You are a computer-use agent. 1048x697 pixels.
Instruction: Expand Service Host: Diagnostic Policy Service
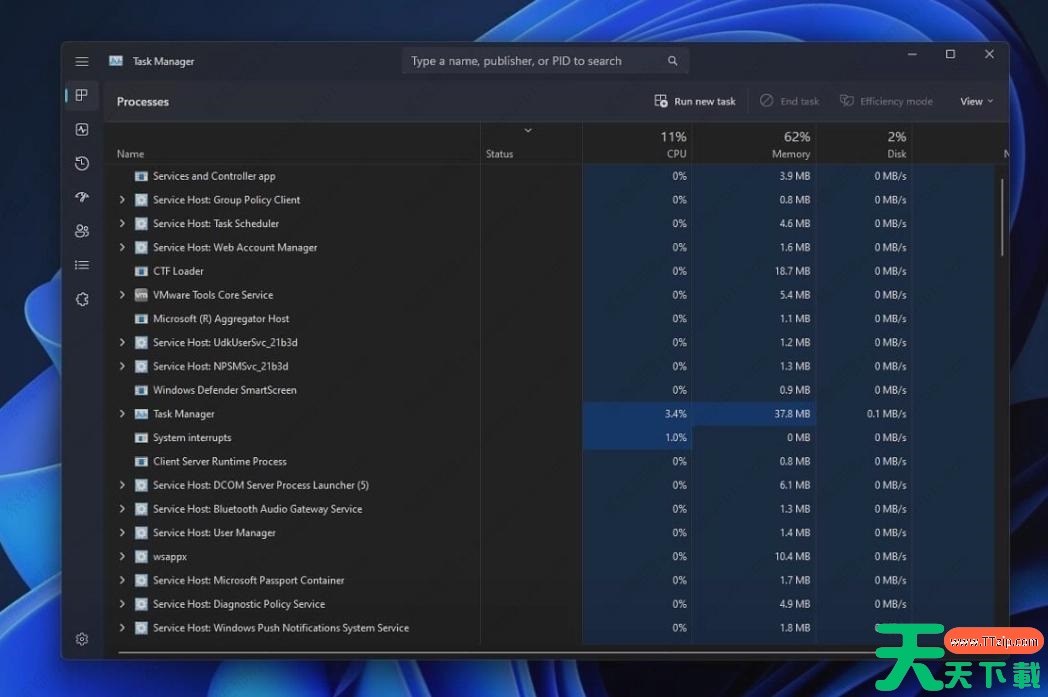tap(122, 604)
